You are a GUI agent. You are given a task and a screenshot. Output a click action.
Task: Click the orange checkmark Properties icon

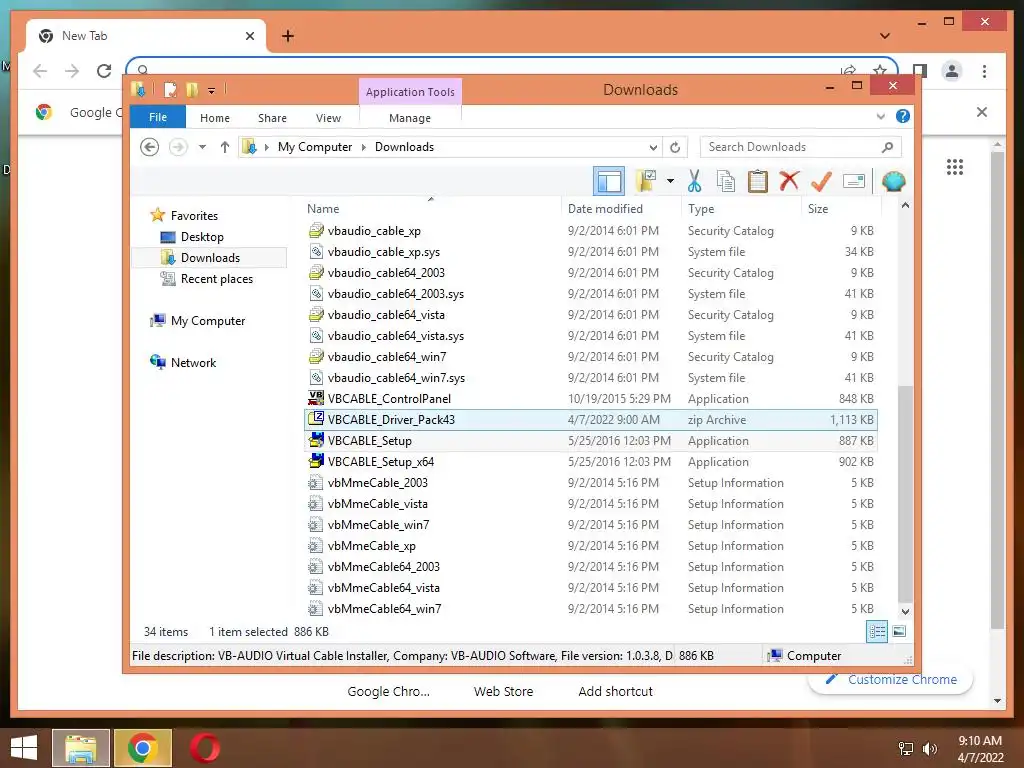coord(821,181)
